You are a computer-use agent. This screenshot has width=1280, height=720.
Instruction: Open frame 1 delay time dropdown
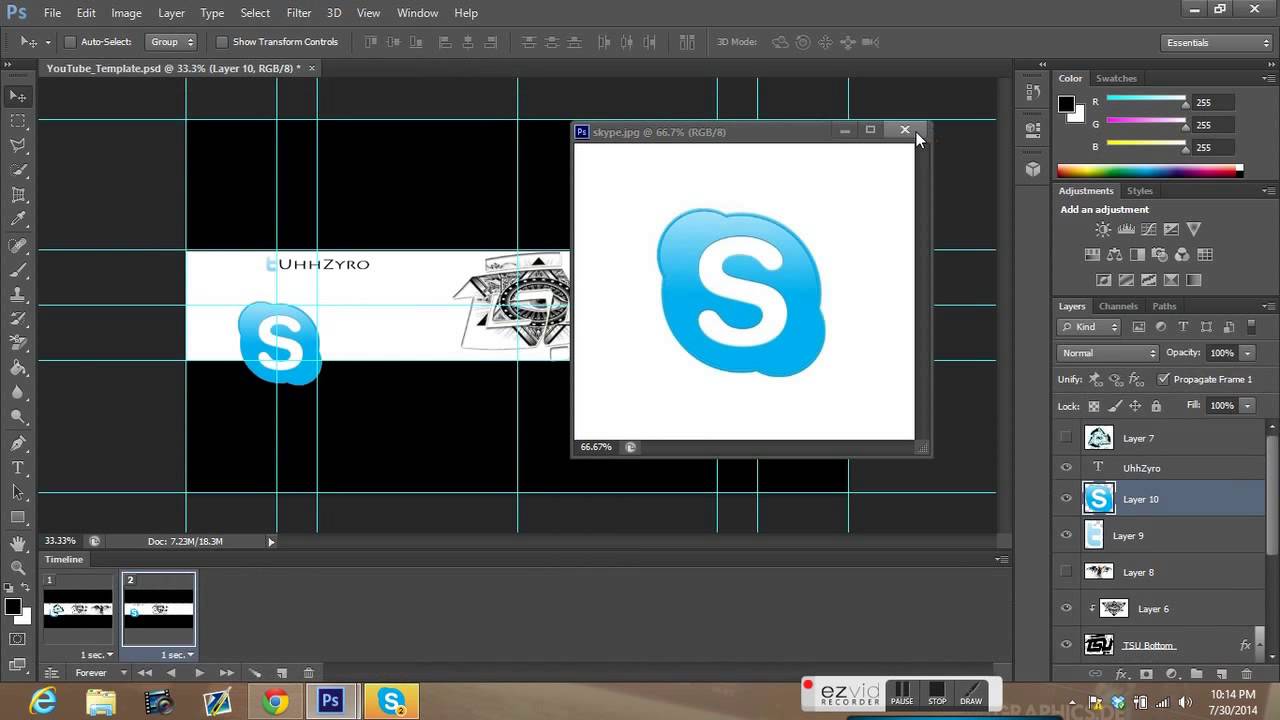coord(97,655)
